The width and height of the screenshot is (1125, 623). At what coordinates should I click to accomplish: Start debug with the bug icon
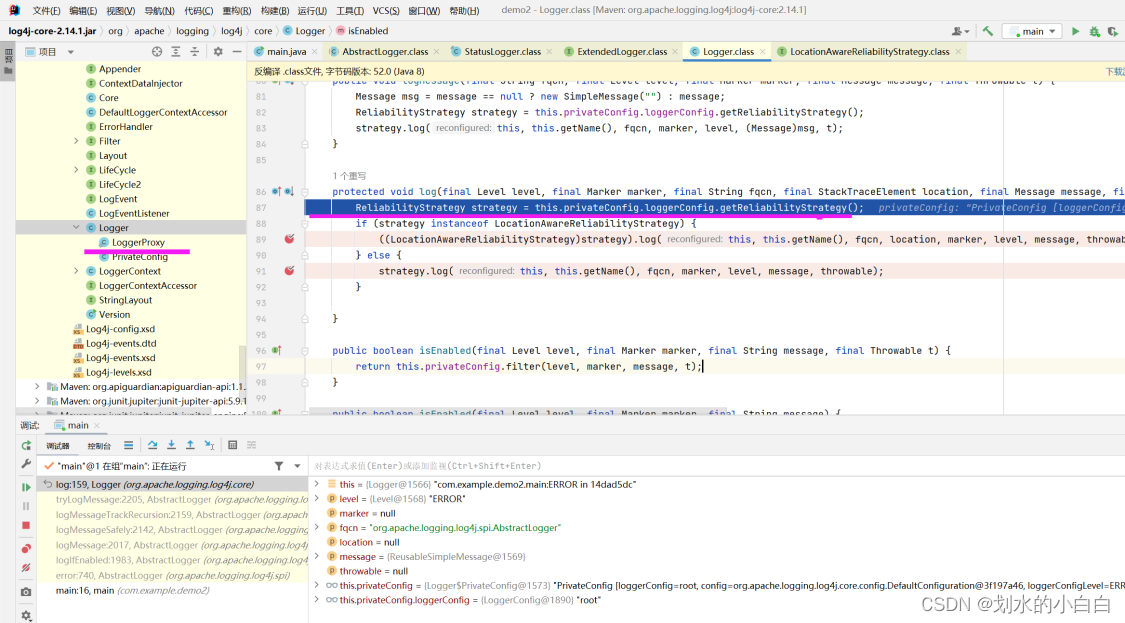pyautogui.click(x=1094, y=32)
